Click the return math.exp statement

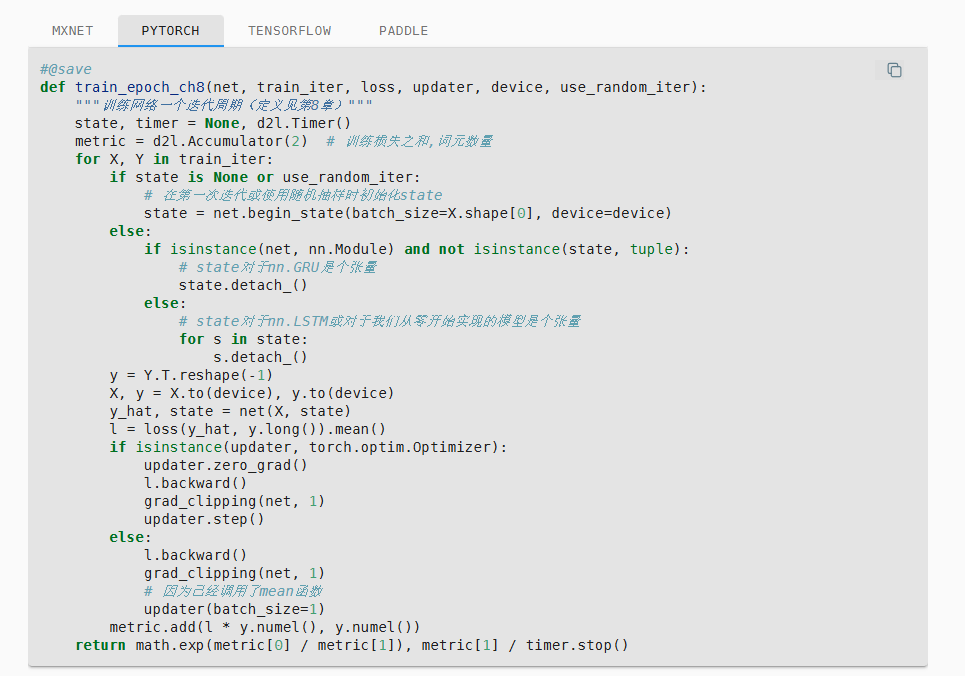352,645
